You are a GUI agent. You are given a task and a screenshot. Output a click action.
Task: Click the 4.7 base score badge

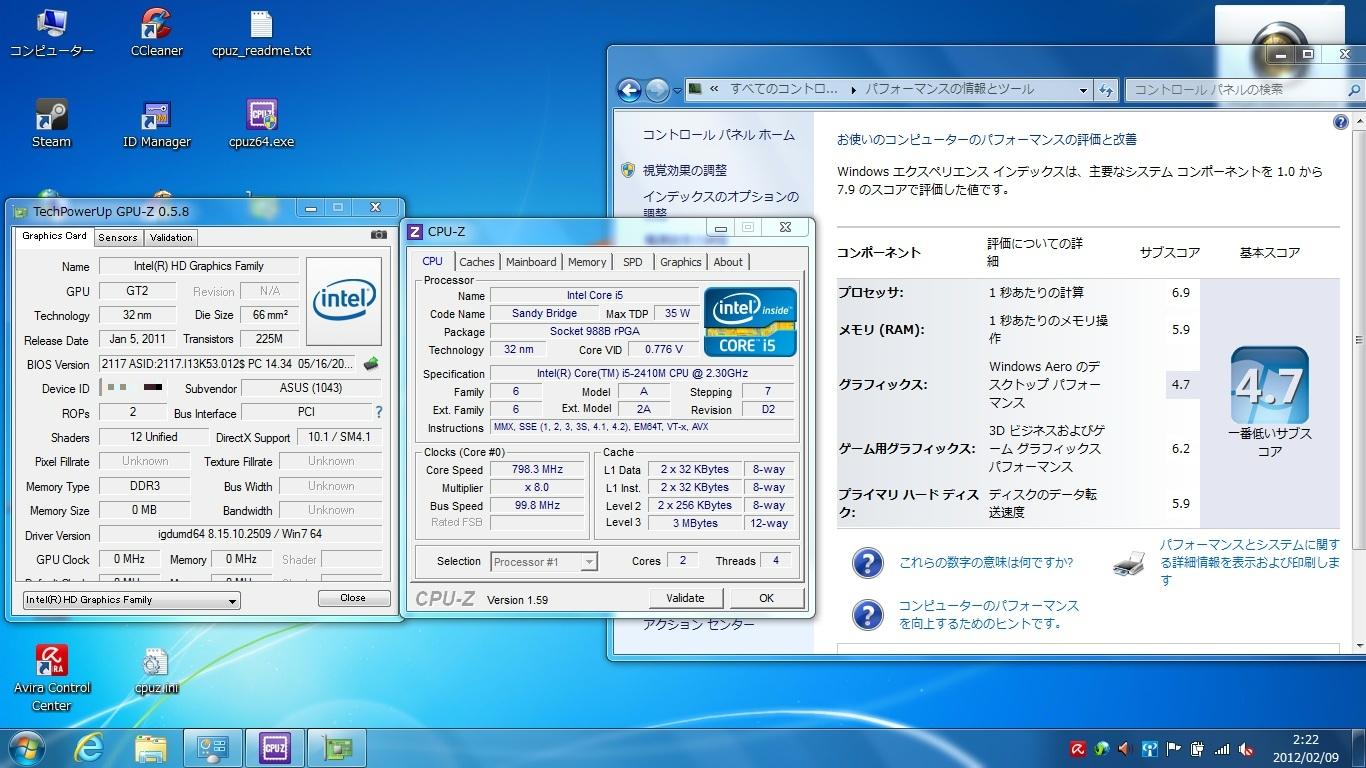(1269, 385)
